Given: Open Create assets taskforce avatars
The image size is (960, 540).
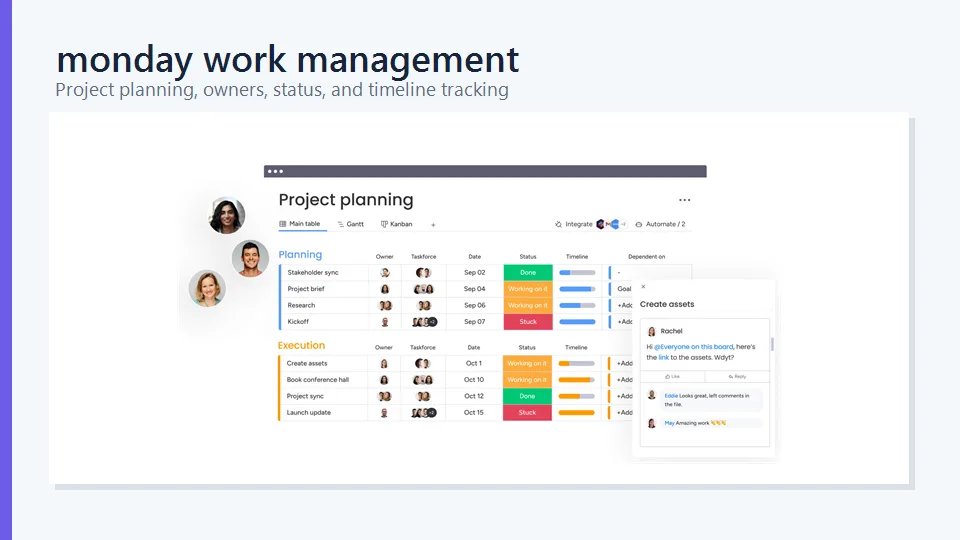Looking at the screenshot, I should point(422,364).
